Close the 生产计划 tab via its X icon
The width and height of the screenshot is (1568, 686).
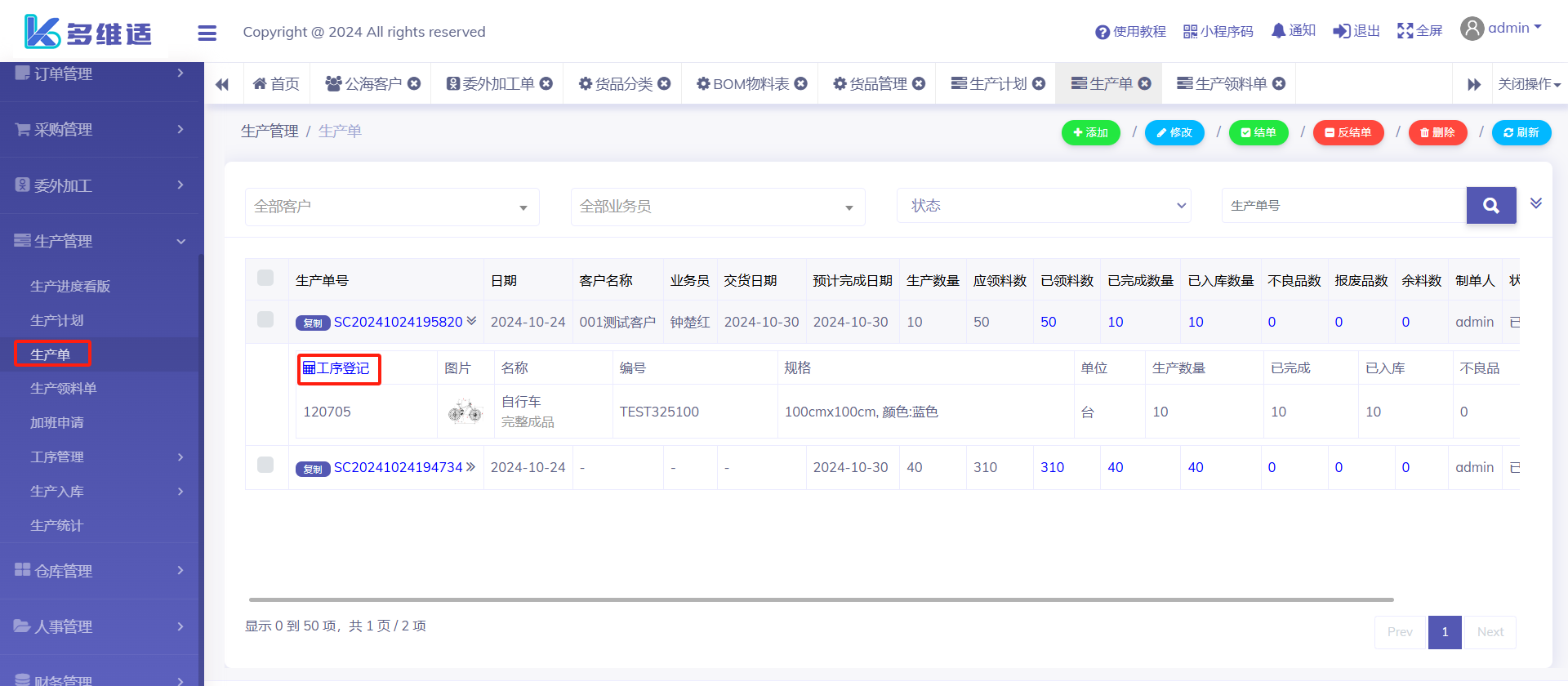pyautogui.click(x=1039, y=83)
